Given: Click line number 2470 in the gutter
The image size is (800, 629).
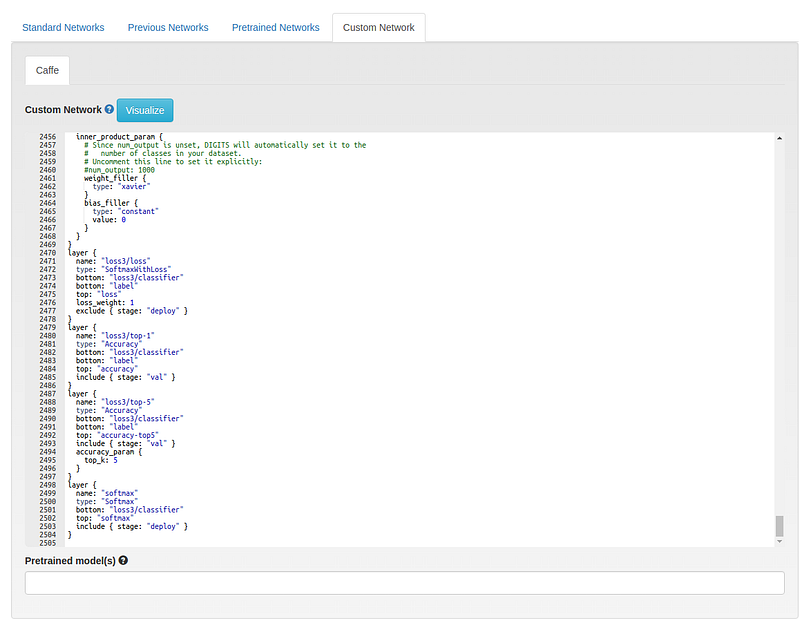Looking at the screenshot, I should pyautogui.click(x=47, y=253).
